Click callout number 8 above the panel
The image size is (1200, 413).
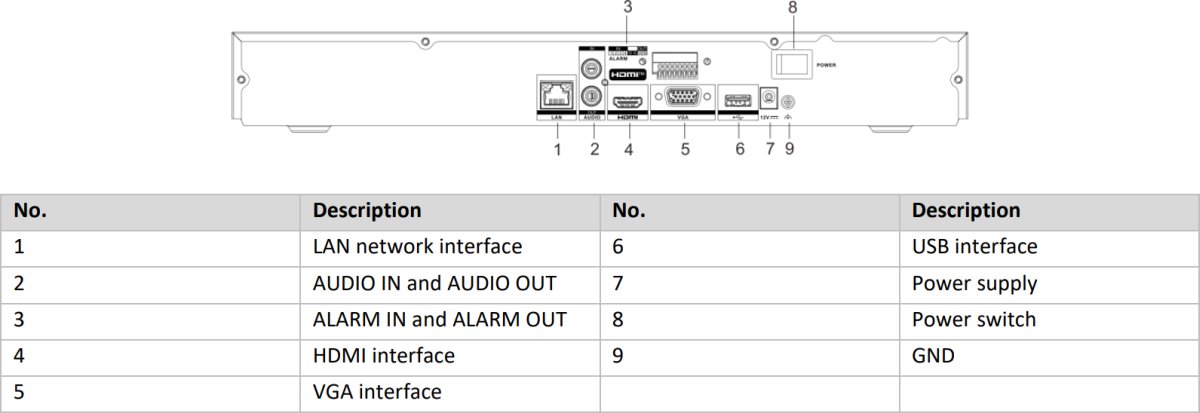pos(793,9)
